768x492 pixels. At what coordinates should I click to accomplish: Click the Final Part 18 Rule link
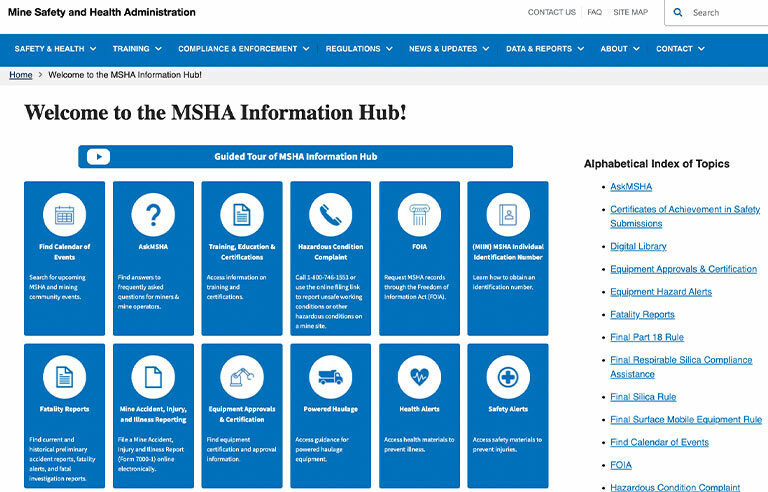[647, 337]
